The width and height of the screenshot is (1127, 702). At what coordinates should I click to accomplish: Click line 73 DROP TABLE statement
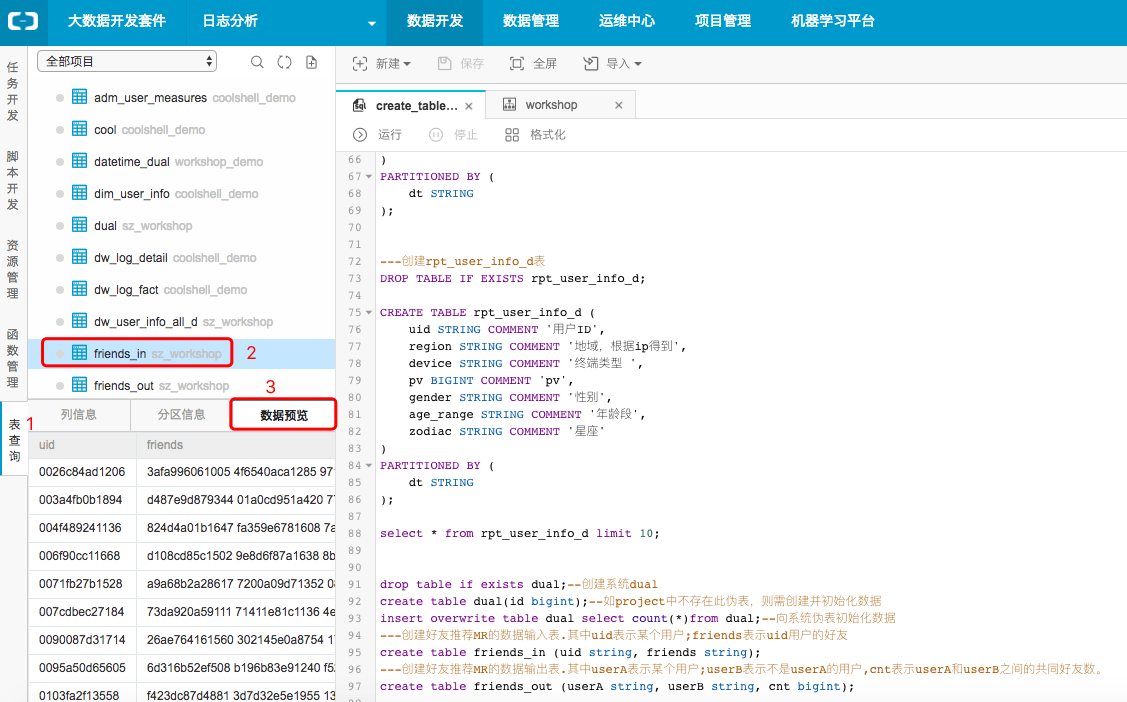tap(512, 278)
